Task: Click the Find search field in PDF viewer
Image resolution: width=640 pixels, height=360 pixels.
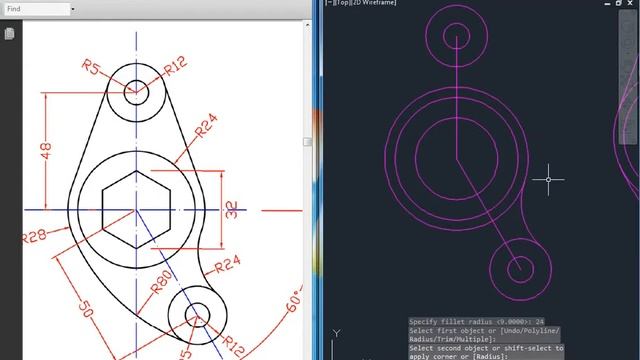Action: [37, 9]
